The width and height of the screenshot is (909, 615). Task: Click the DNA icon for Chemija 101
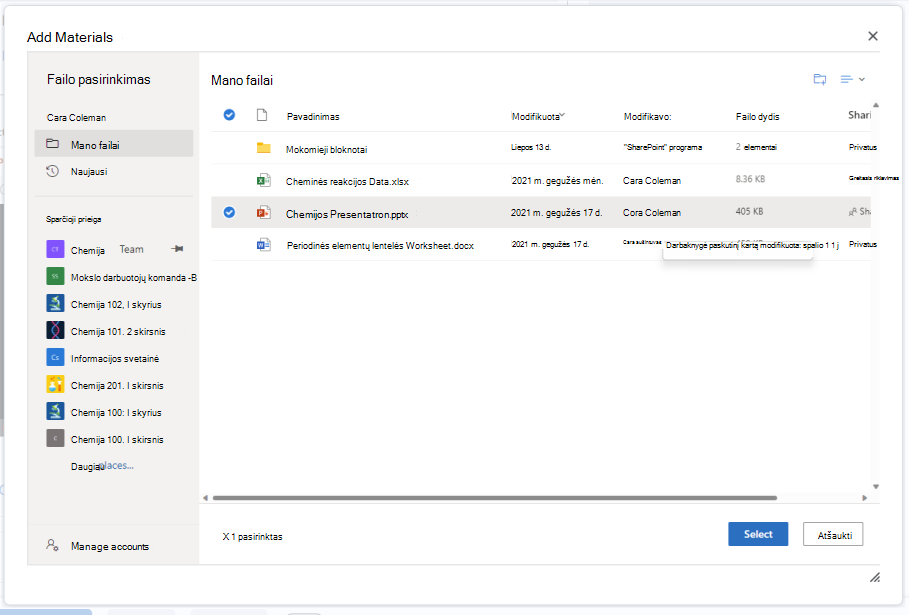(x=55, y=330)
